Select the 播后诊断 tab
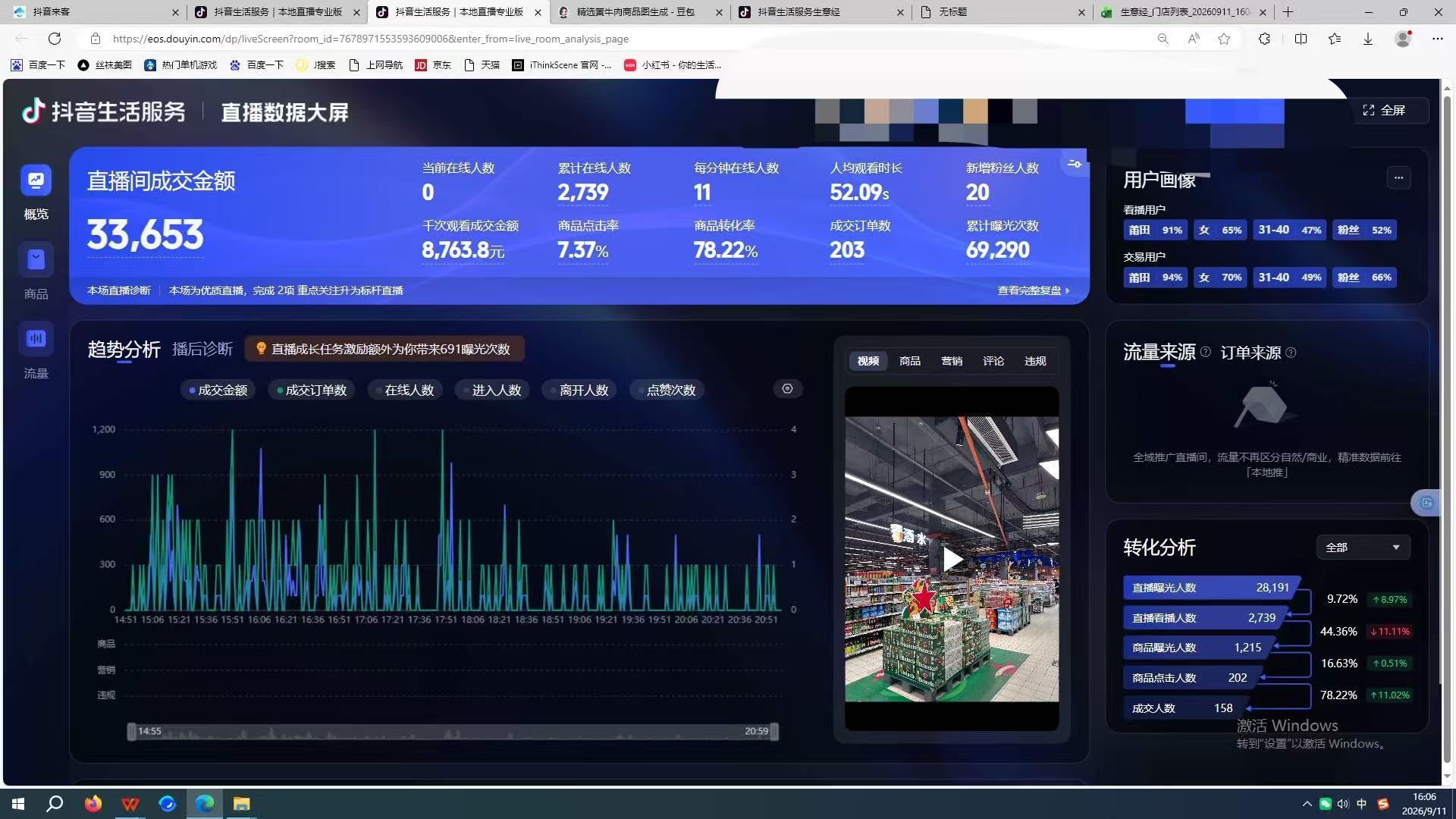The width and height of the screenshot is (1456, 819). (202, 349)
